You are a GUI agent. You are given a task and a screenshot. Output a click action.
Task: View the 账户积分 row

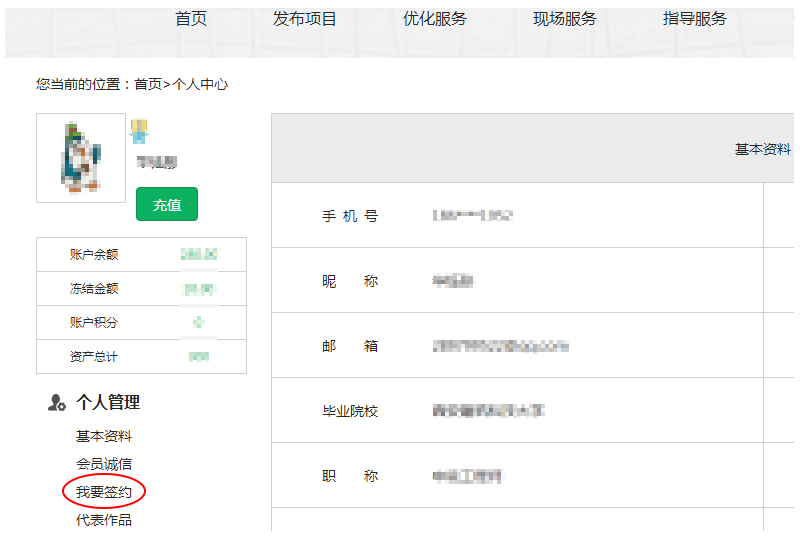point(141,323)
